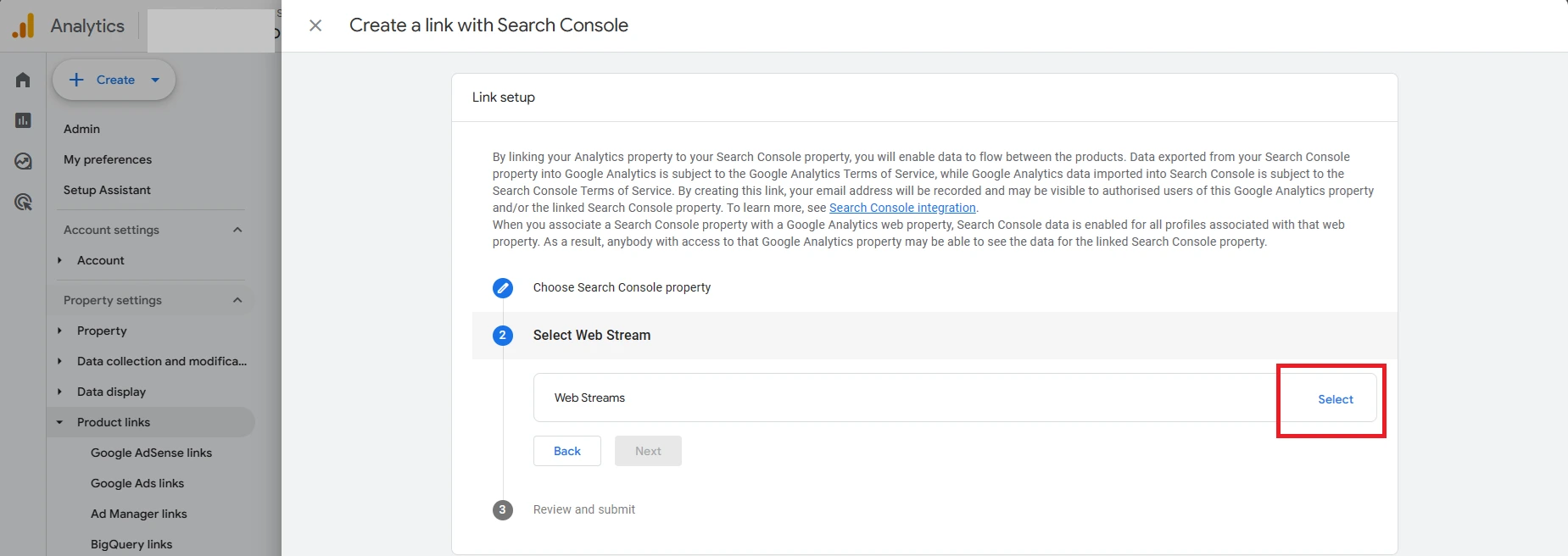Open the Explore icon in sidebar
This screenshot has height=556, width=1568.
click(23, 161)
